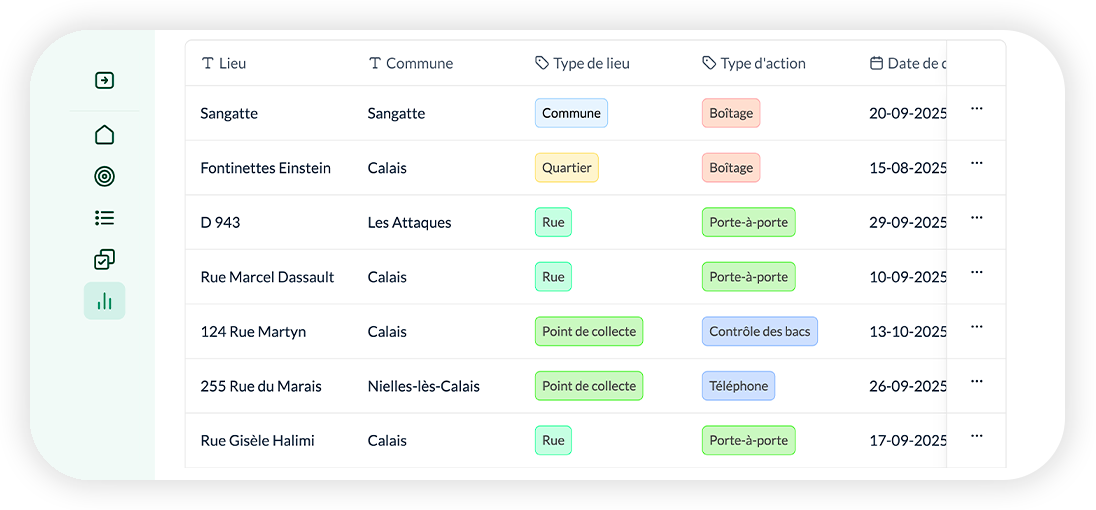
Task: Open the checkbox tasks icon in the sidebar
Action: coord(104,260)
